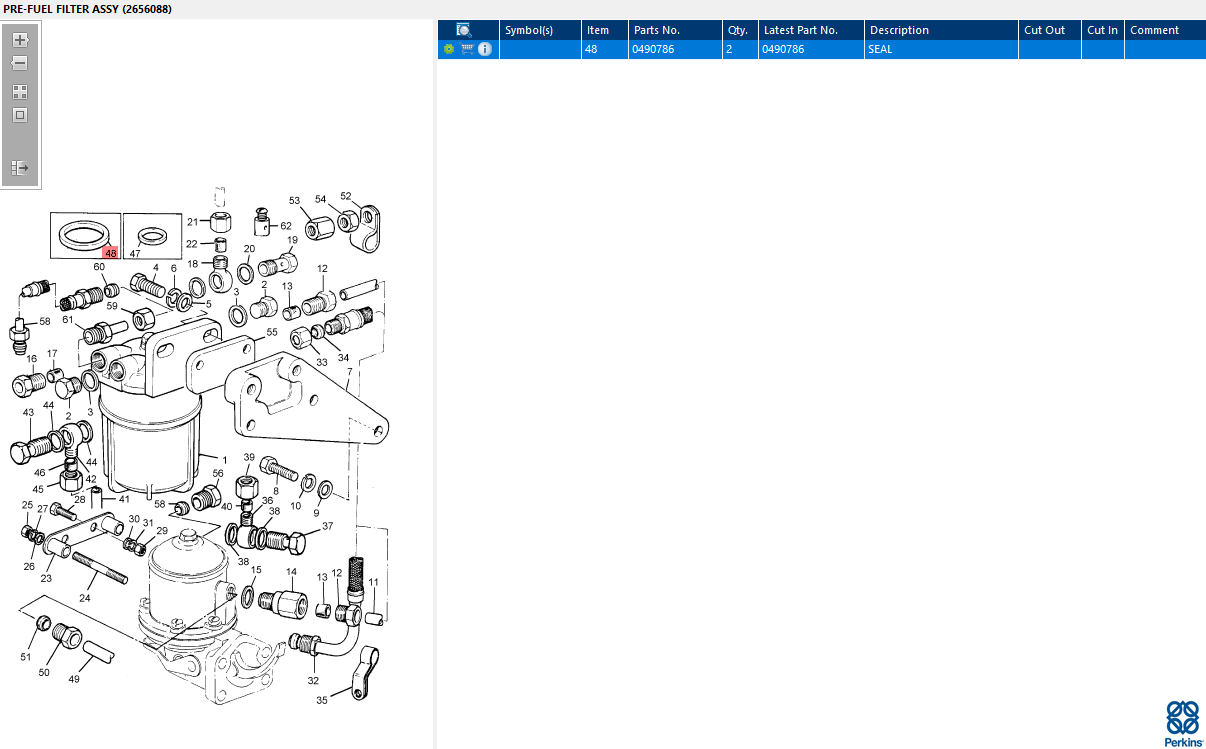Image resolution: width=1206 pixels, height=749 pixels.
Task: Select callout 24 on the stud
Action: click(85, 598)
